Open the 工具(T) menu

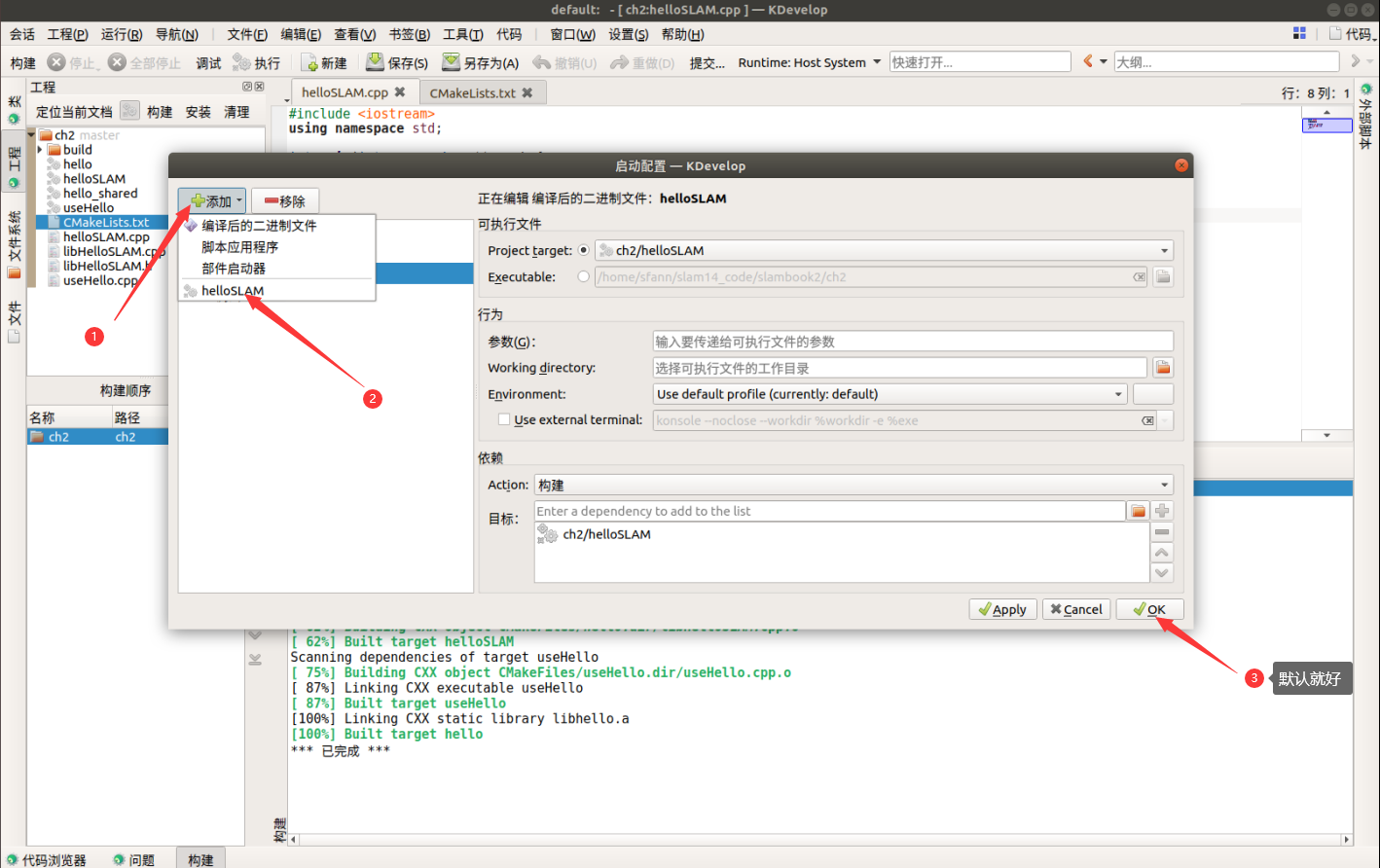463,34
